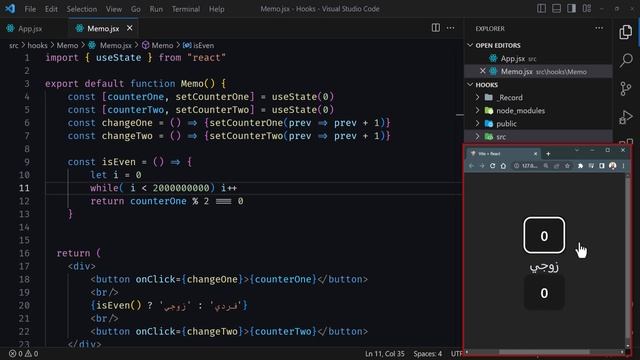The width and height of the screenshot is (640, 360).
Task: Open the Help menu
Action: tap(216, 9)
